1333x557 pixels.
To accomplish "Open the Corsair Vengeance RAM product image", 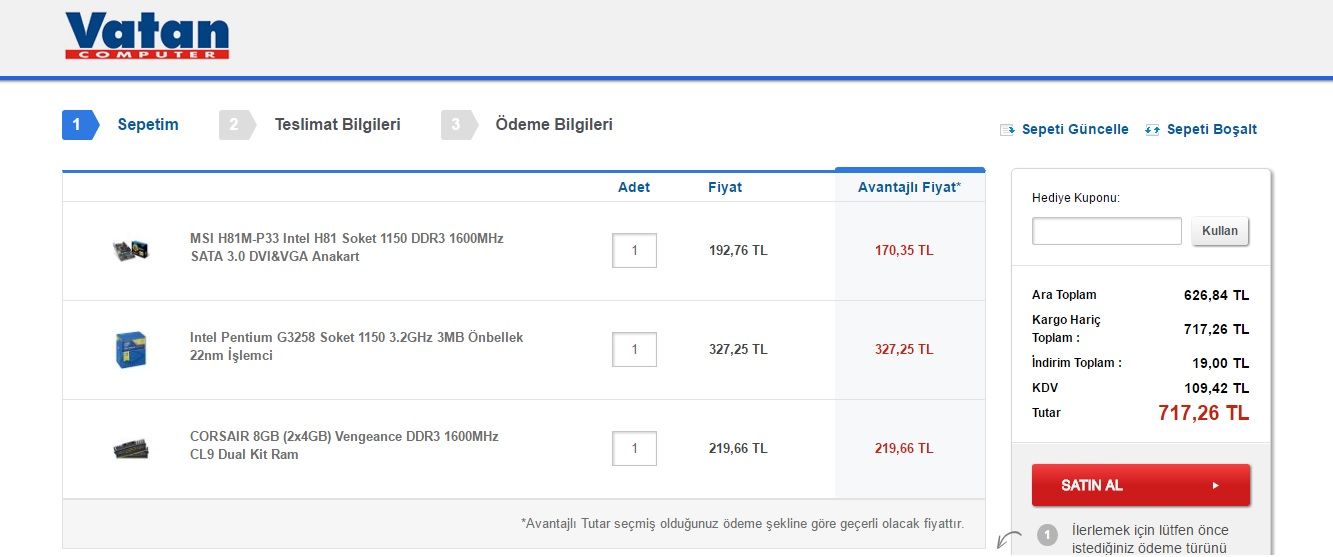I will (131, 448).
